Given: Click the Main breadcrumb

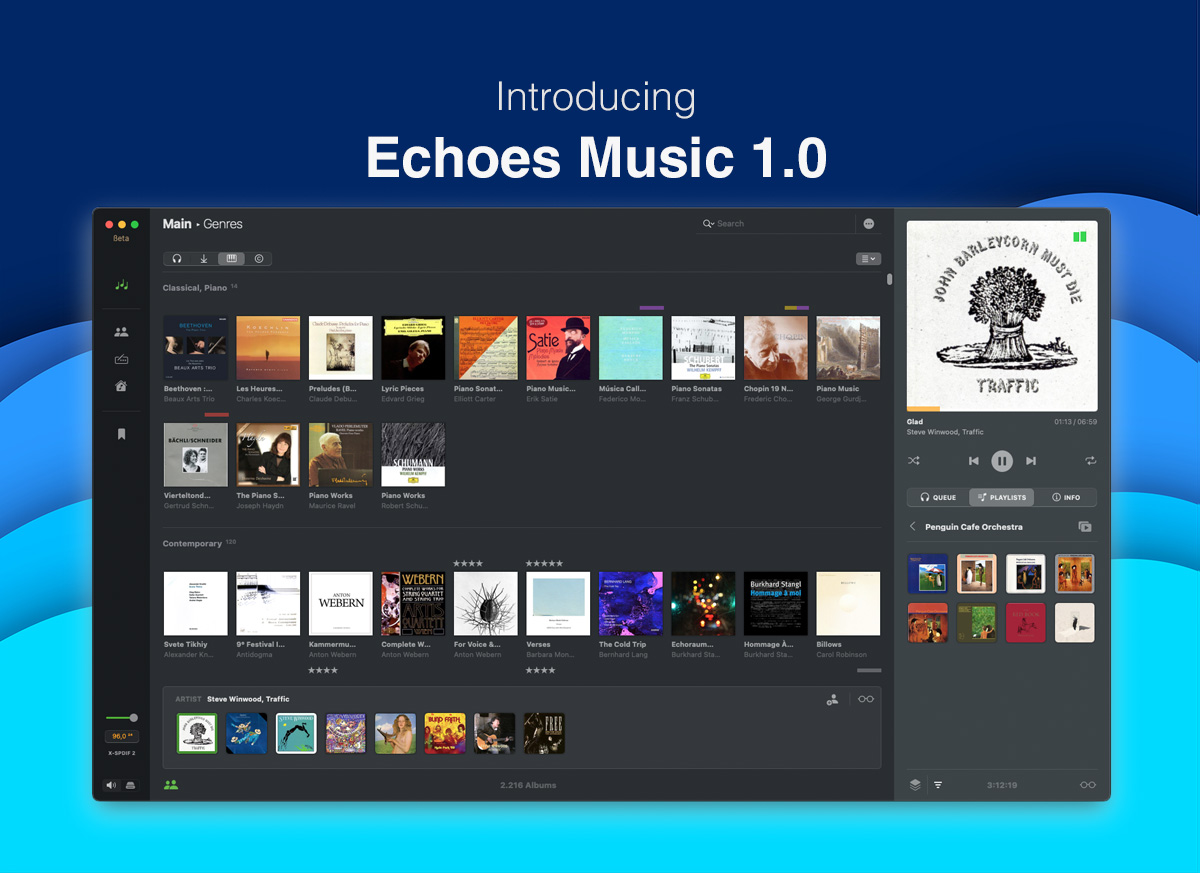Looking at the screenshot, I should tap(177, 224).
